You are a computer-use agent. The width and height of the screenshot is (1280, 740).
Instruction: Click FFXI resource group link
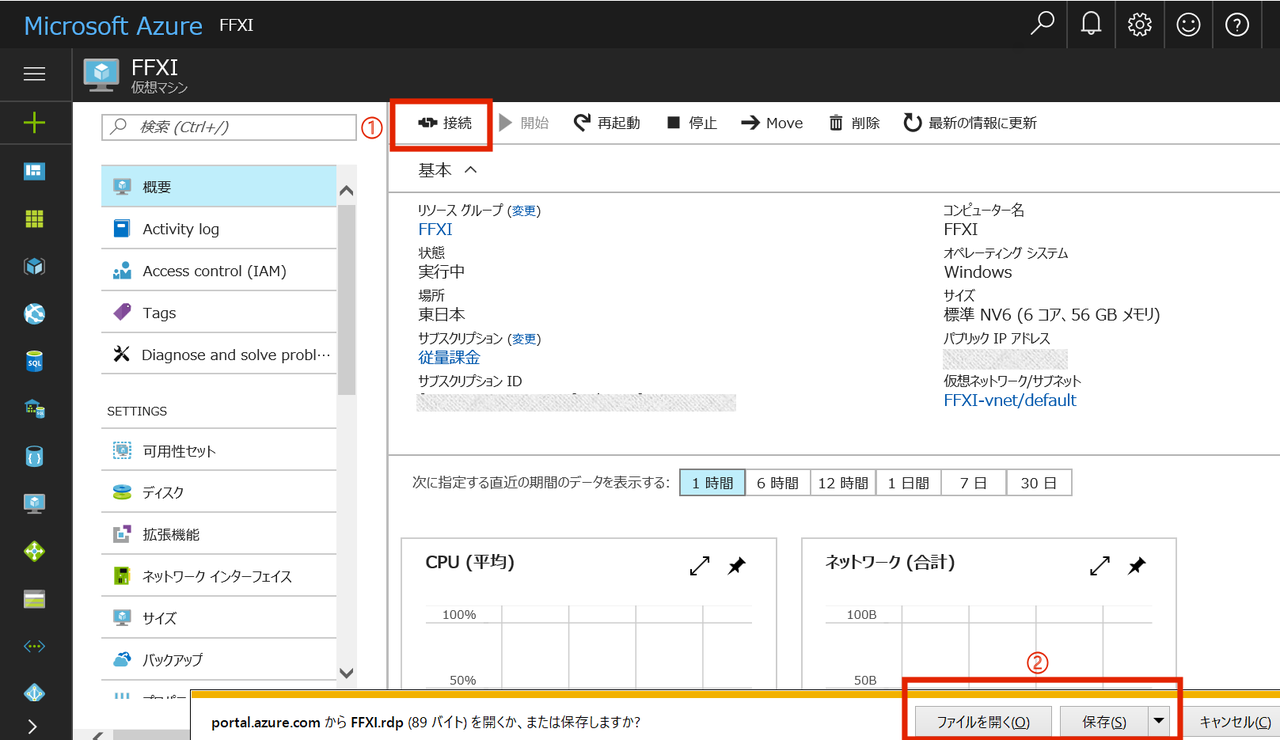(435, 230)
